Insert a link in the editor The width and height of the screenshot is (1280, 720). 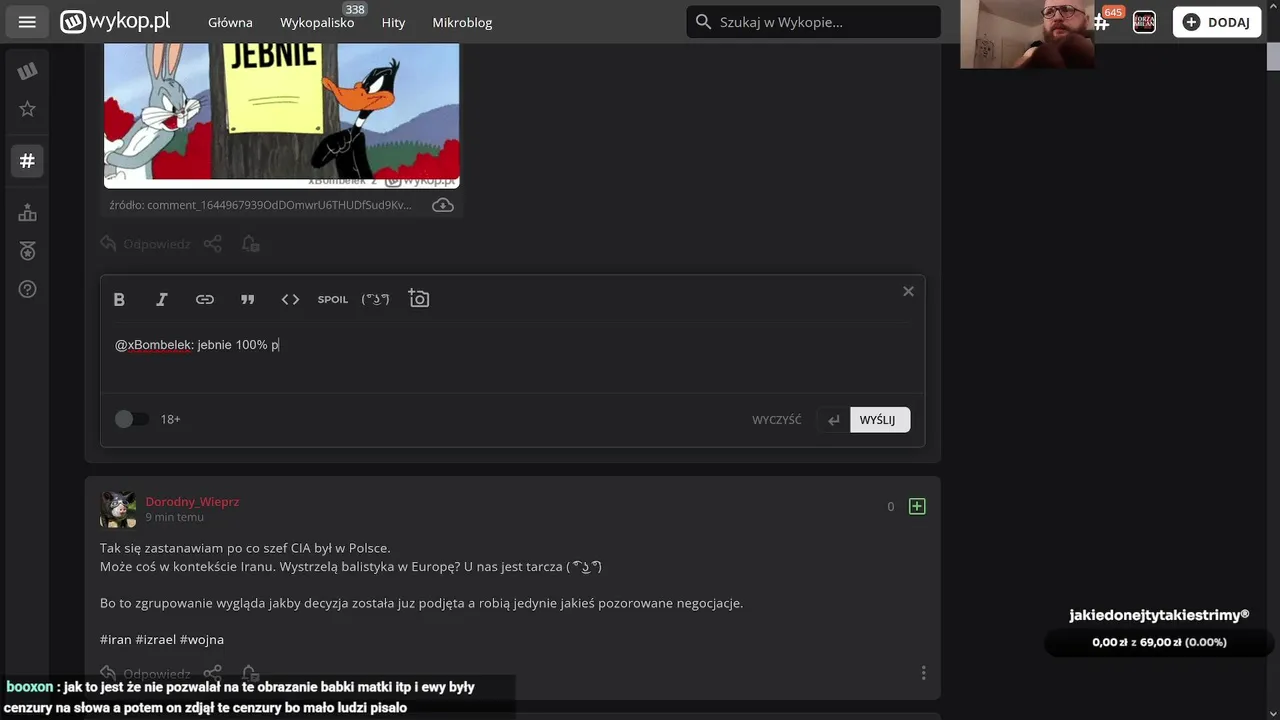click(x=205, y=299)
